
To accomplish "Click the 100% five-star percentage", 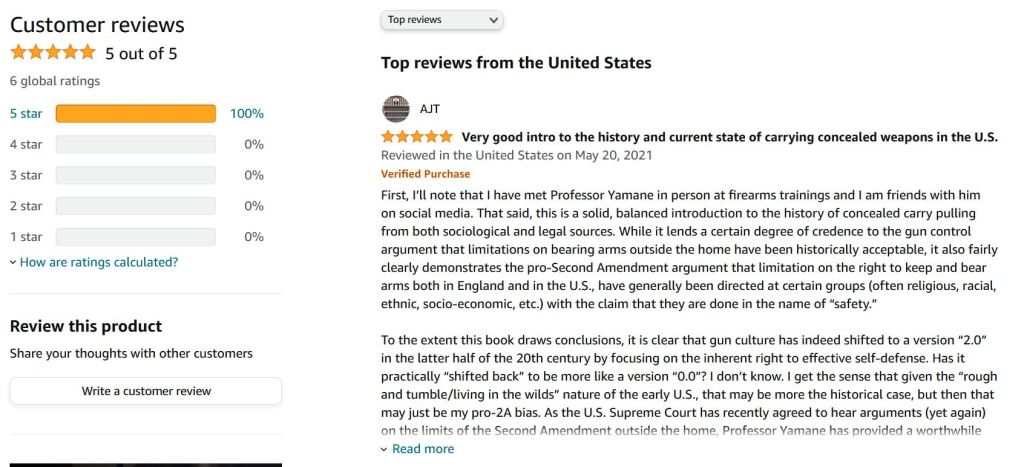I will pyautogui.click(x=247, y=113).
